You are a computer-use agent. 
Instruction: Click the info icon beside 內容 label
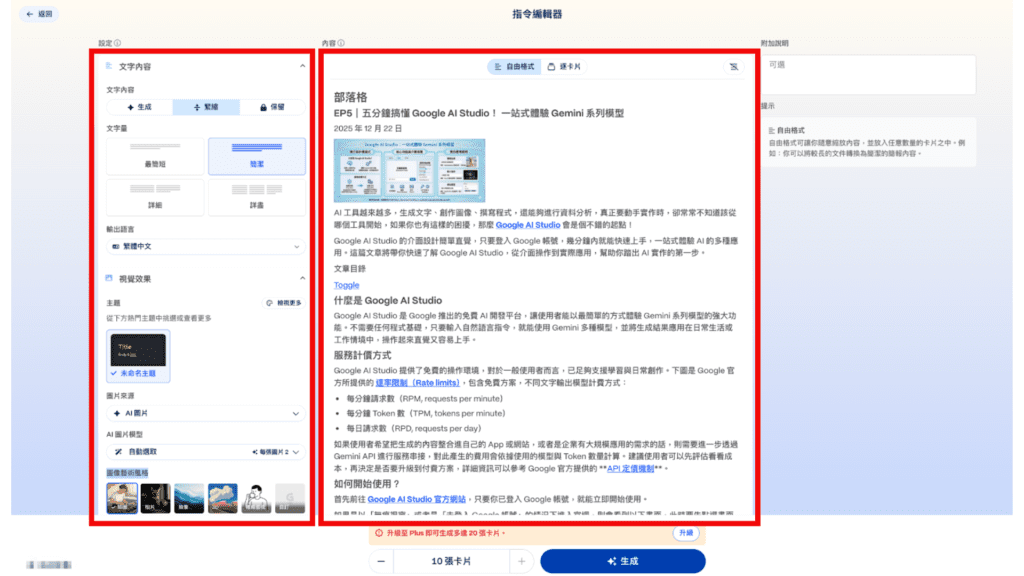(x=341, y=43)
